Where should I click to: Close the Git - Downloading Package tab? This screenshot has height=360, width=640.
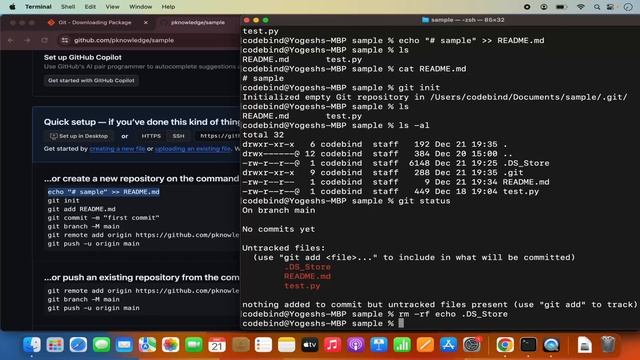pos(146,22)
